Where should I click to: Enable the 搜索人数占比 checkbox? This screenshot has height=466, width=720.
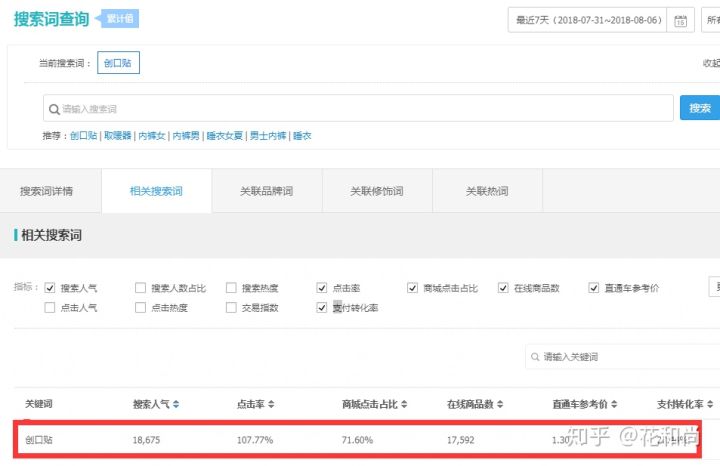point(140,288)
